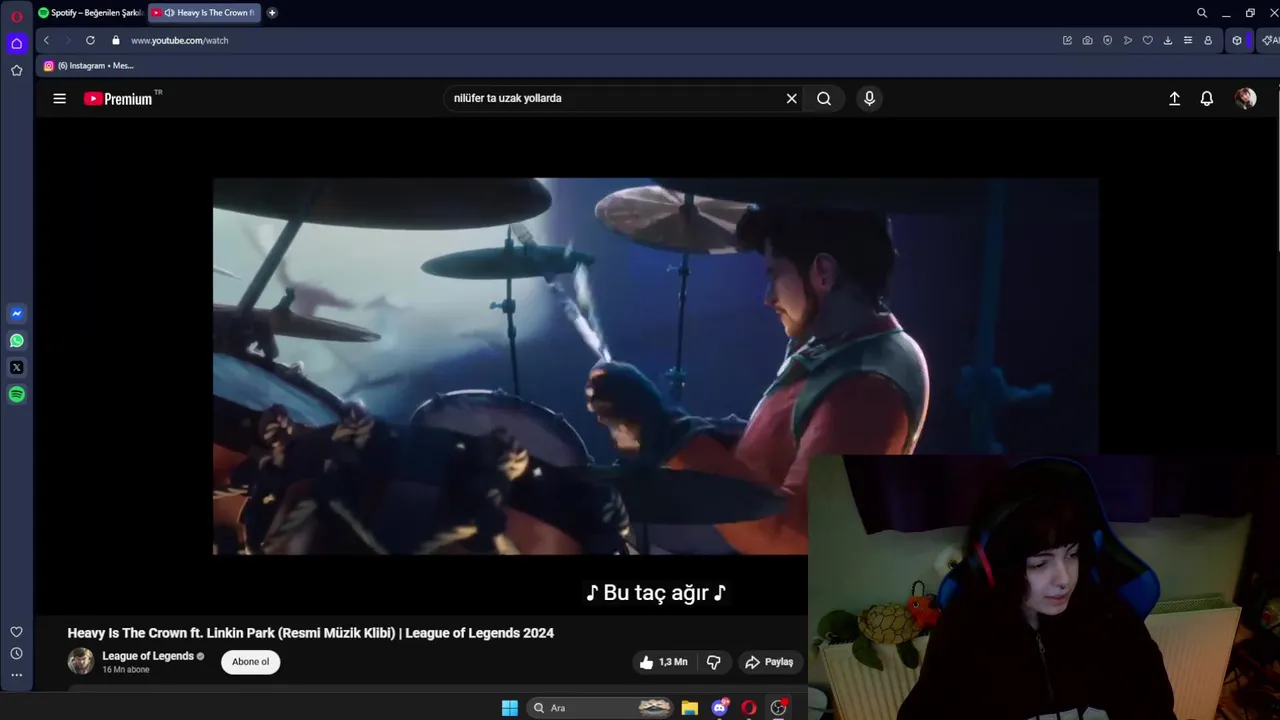This screenshot has width=1280, height=720.
Task: Open OBS Studio from the taskbar
Action: click(778, 708)
